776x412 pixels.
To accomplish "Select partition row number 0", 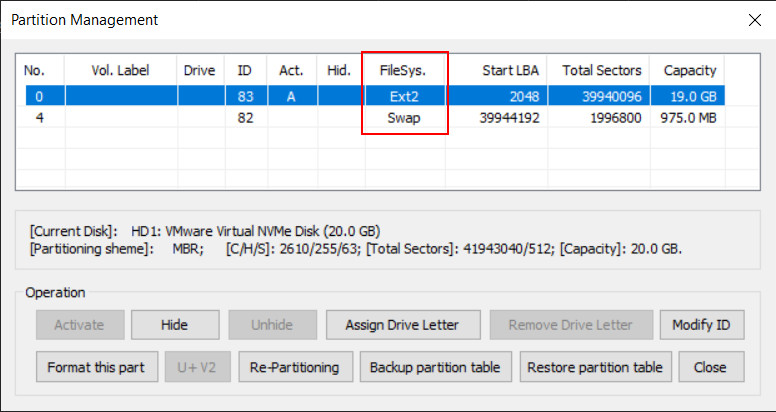I will (375, 96).
